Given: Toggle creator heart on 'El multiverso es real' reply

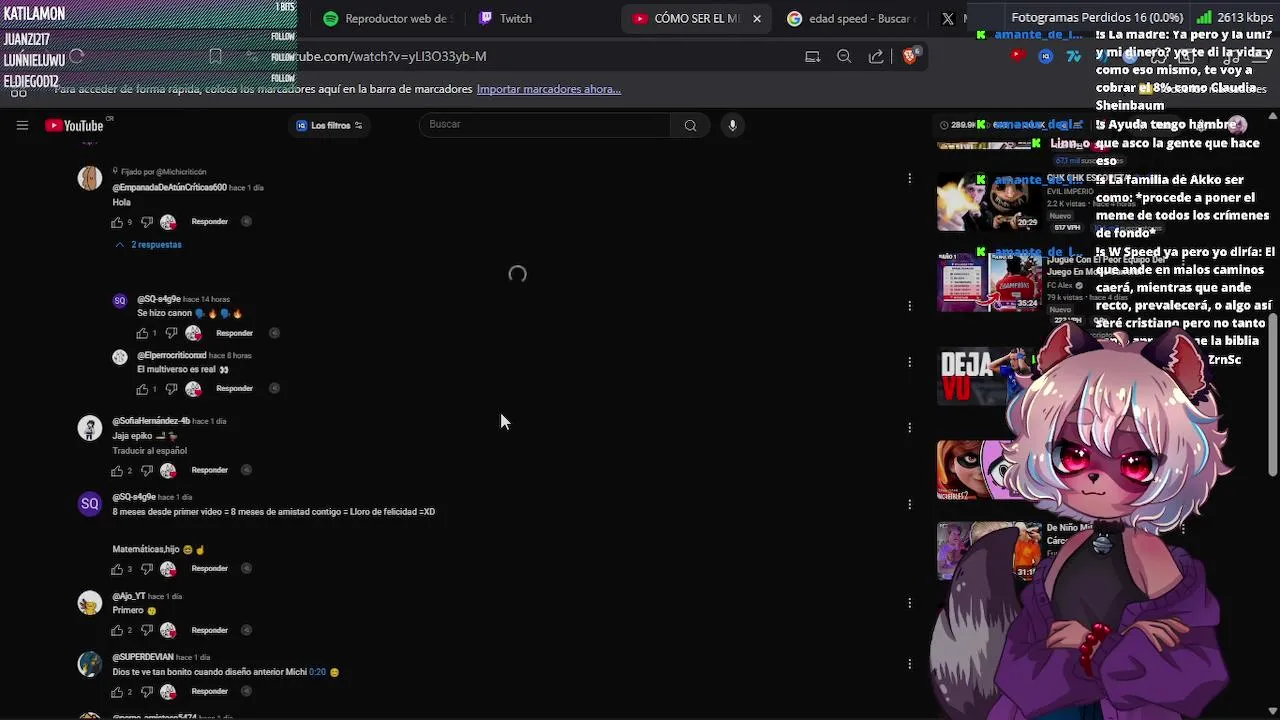Looking at the screenshot, I should [193, 389].
